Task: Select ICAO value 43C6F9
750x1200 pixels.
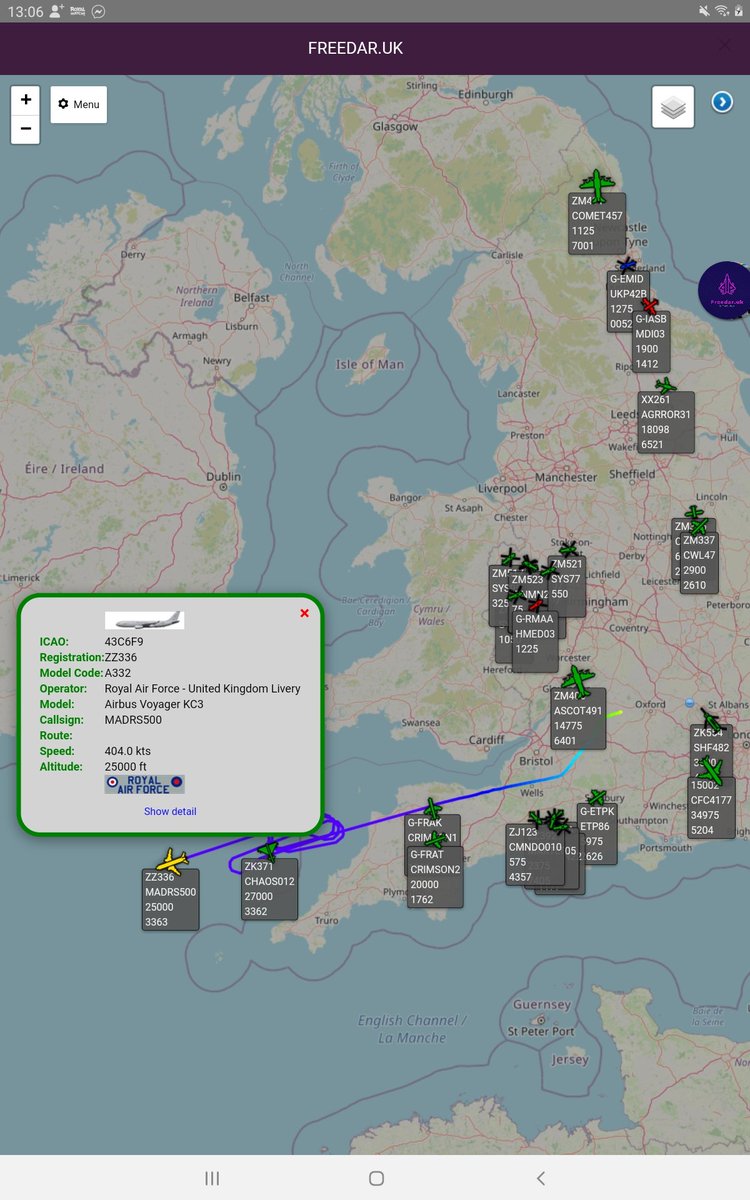Action: [124, 642]
